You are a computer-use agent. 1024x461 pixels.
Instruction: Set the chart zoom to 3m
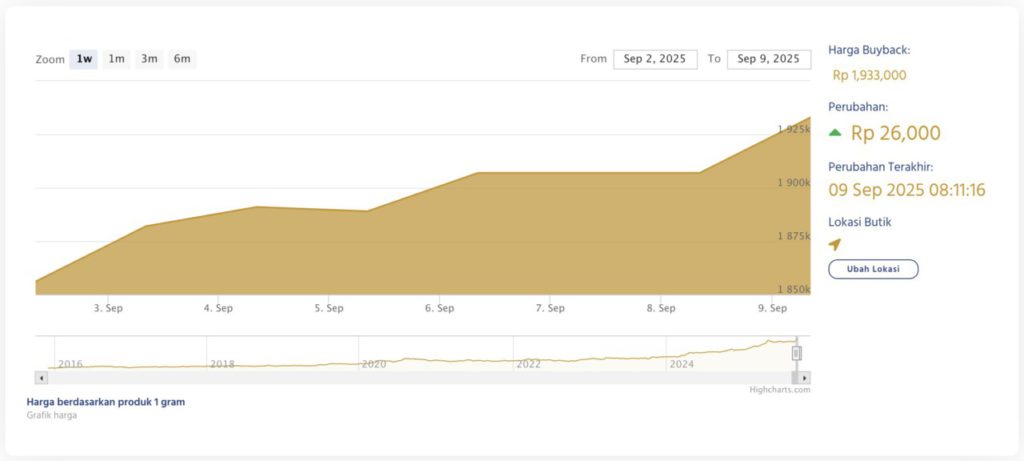pyautogui.click(x=149, y=59)
